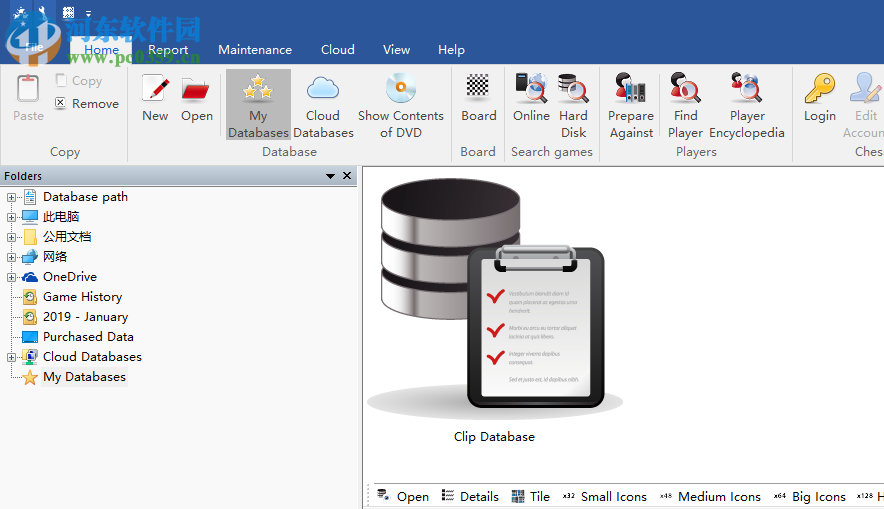The width and height of the screenshot is (884, 509).
Task: Expand the Database path tree node
Action: (x=12, y=197)
